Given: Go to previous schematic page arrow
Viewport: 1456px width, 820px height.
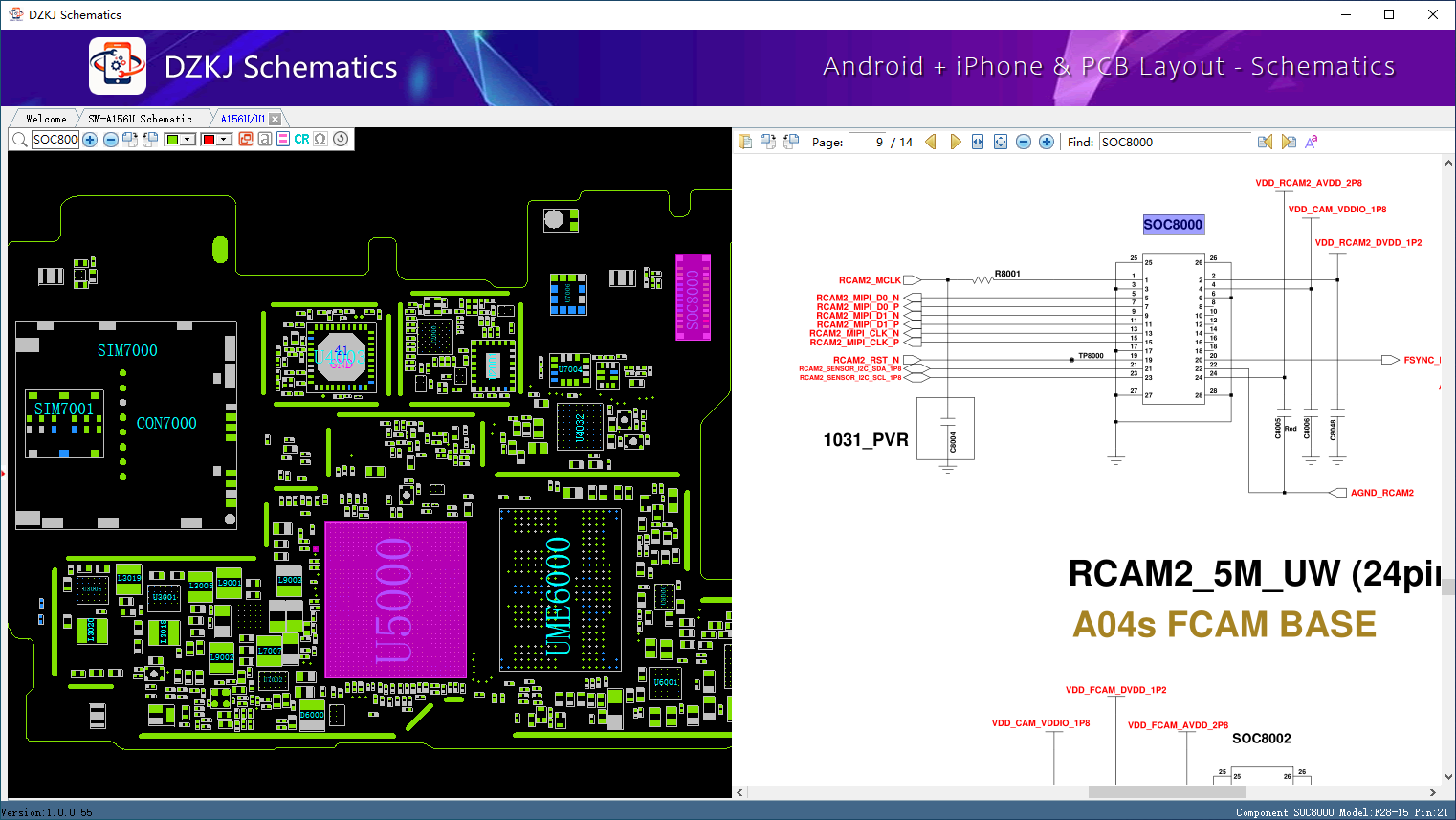Looking at the screenshot, I should (x=930, y=142).
